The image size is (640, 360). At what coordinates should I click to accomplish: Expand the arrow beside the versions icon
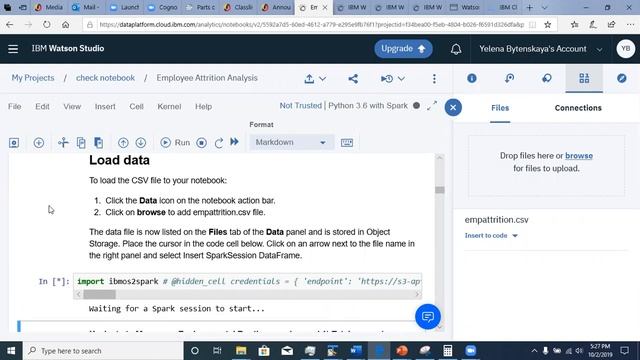pos(401,78)
